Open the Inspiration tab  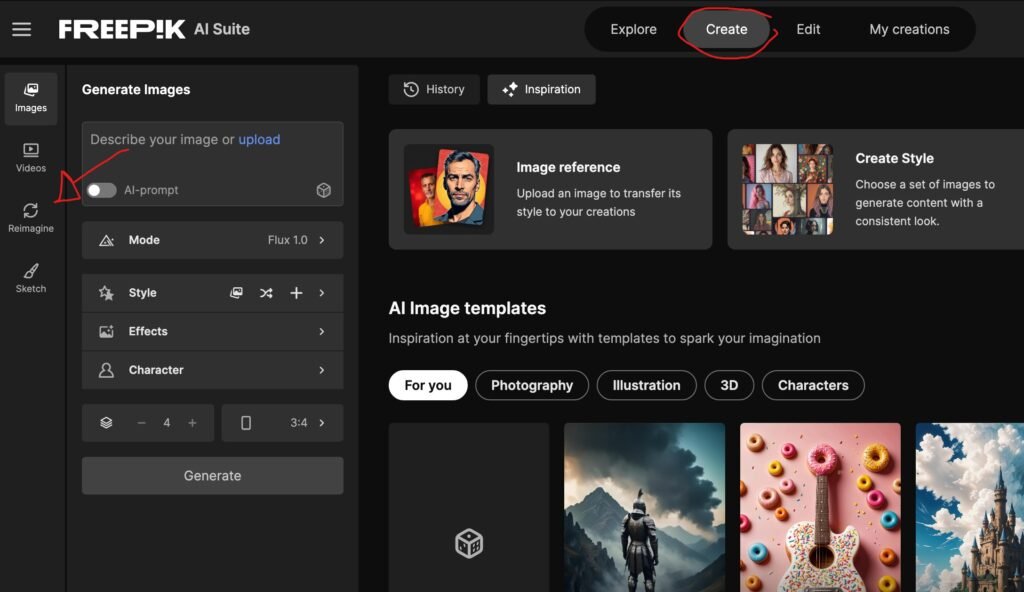pos(541,90)
